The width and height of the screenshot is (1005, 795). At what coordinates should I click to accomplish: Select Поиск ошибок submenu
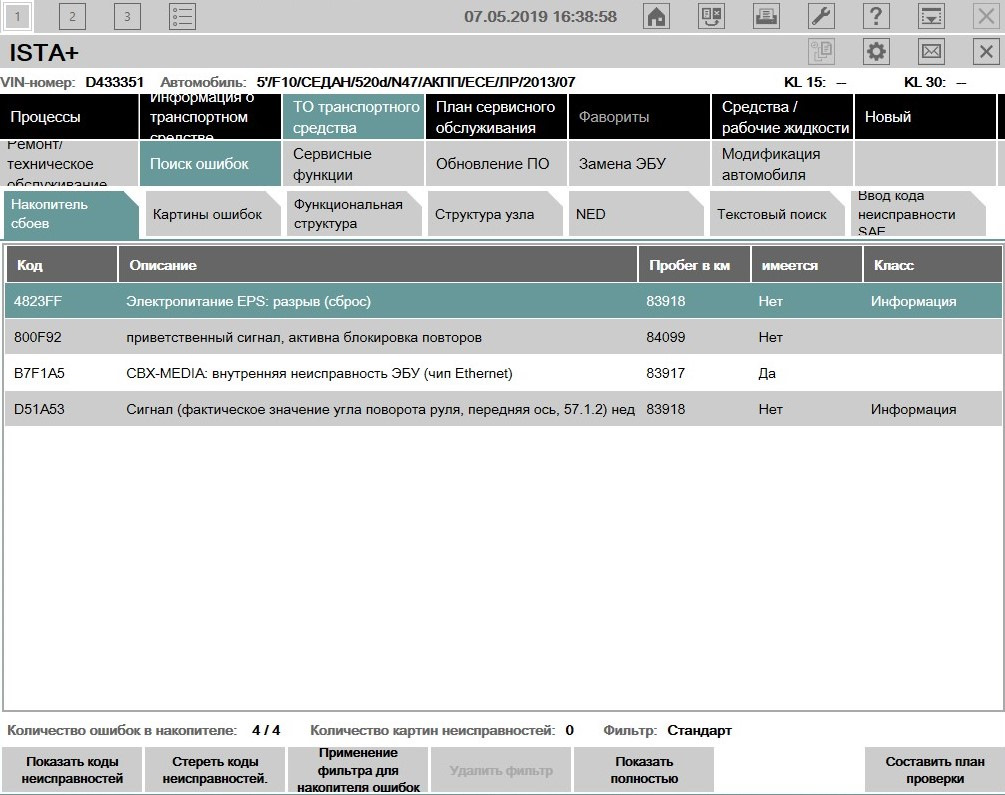[210, 163]
